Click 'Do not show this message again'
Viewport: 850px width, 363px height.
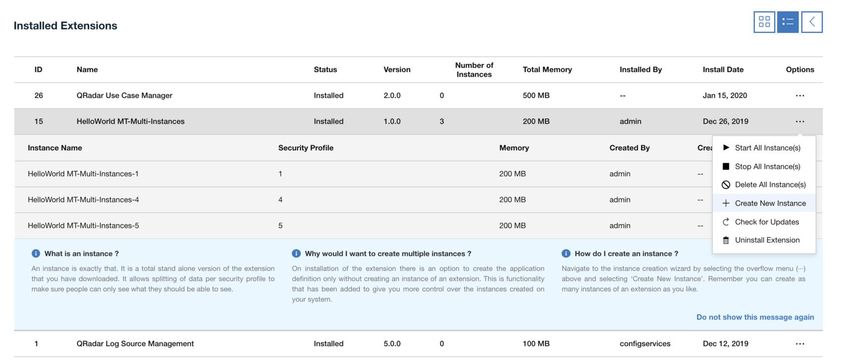click(x=755, y=317)
